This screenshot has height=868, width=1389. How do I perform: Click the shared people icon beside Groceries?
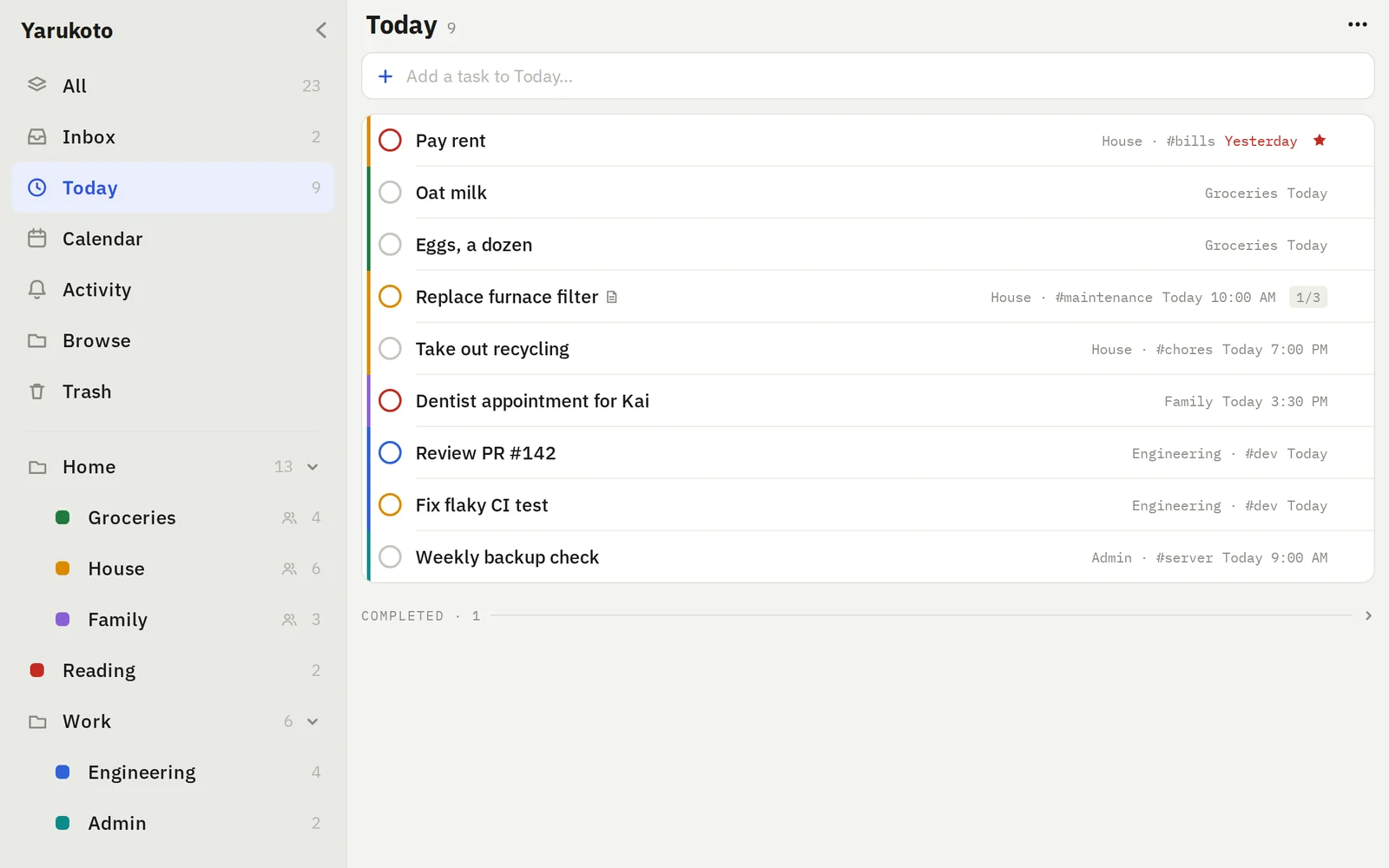[x=290, y=518]
